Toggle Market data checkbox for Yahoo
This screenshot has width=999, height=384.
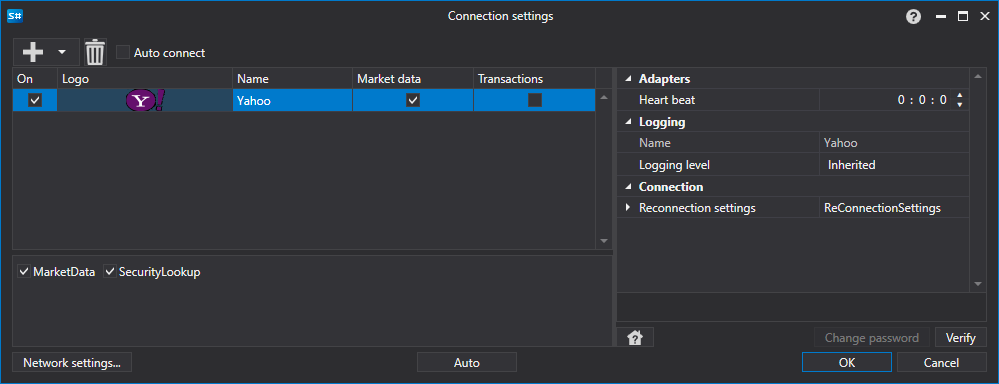point(413,100)
